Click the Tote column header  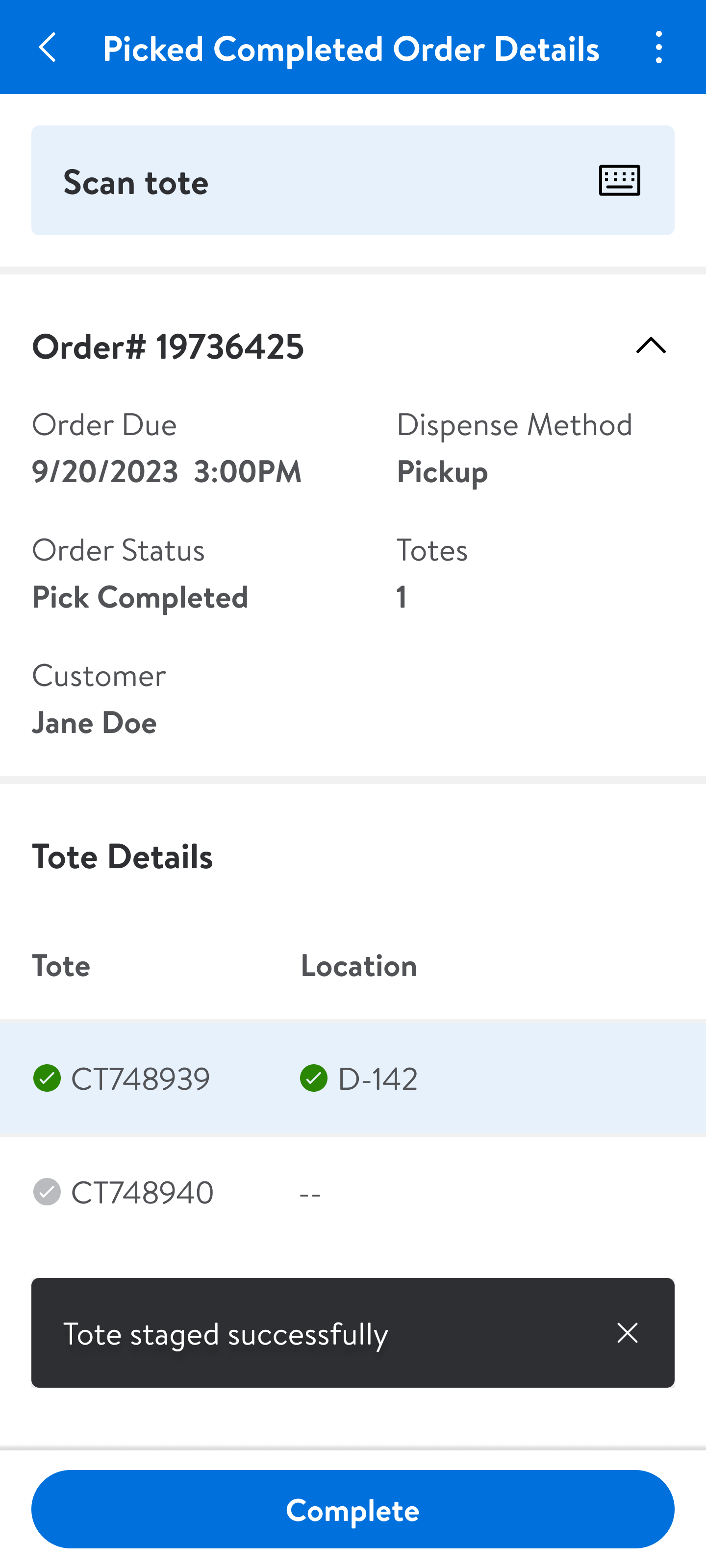[61, 965]
